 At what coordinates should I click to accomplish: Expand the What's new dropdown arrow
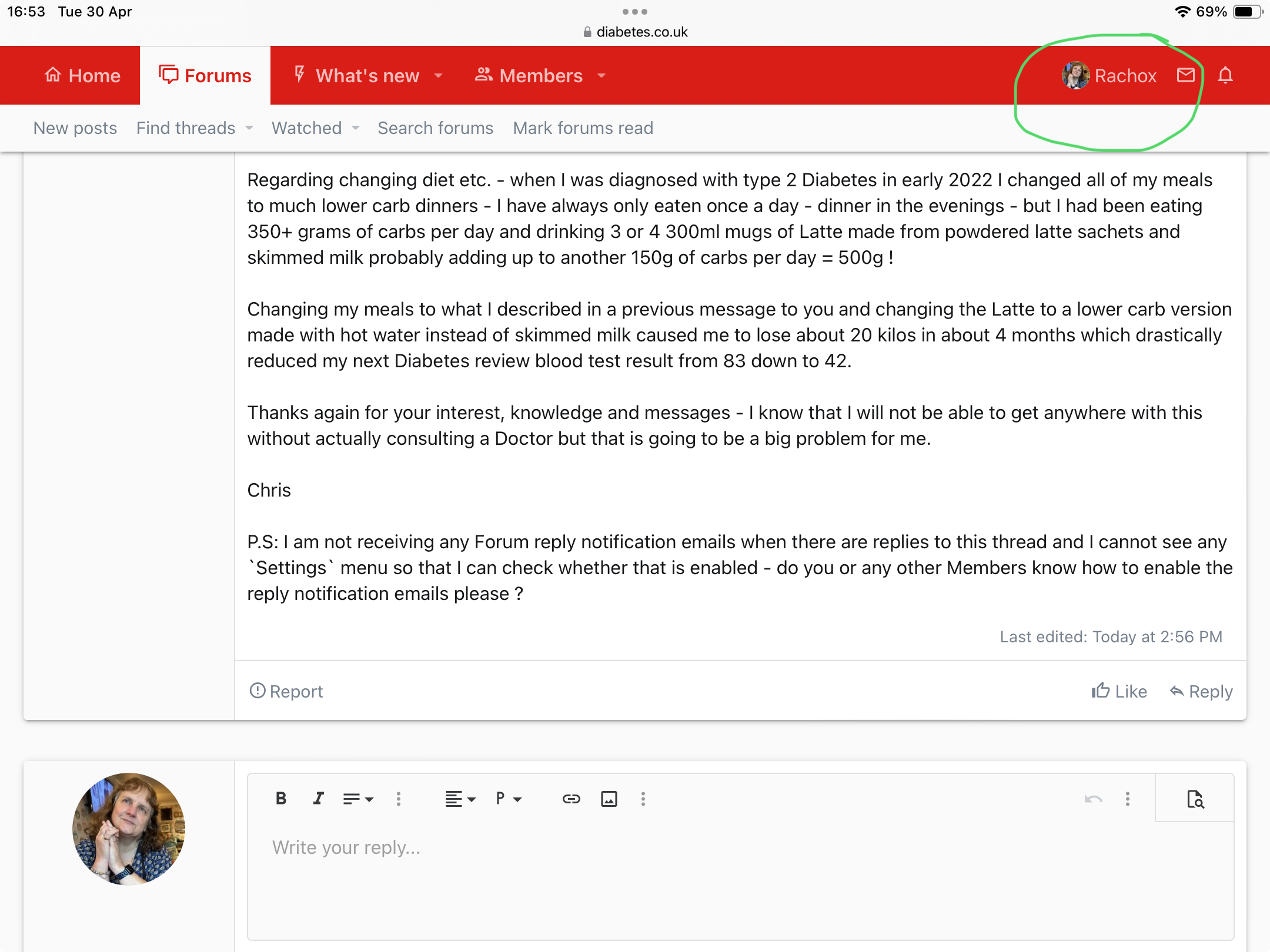(439, 76)
